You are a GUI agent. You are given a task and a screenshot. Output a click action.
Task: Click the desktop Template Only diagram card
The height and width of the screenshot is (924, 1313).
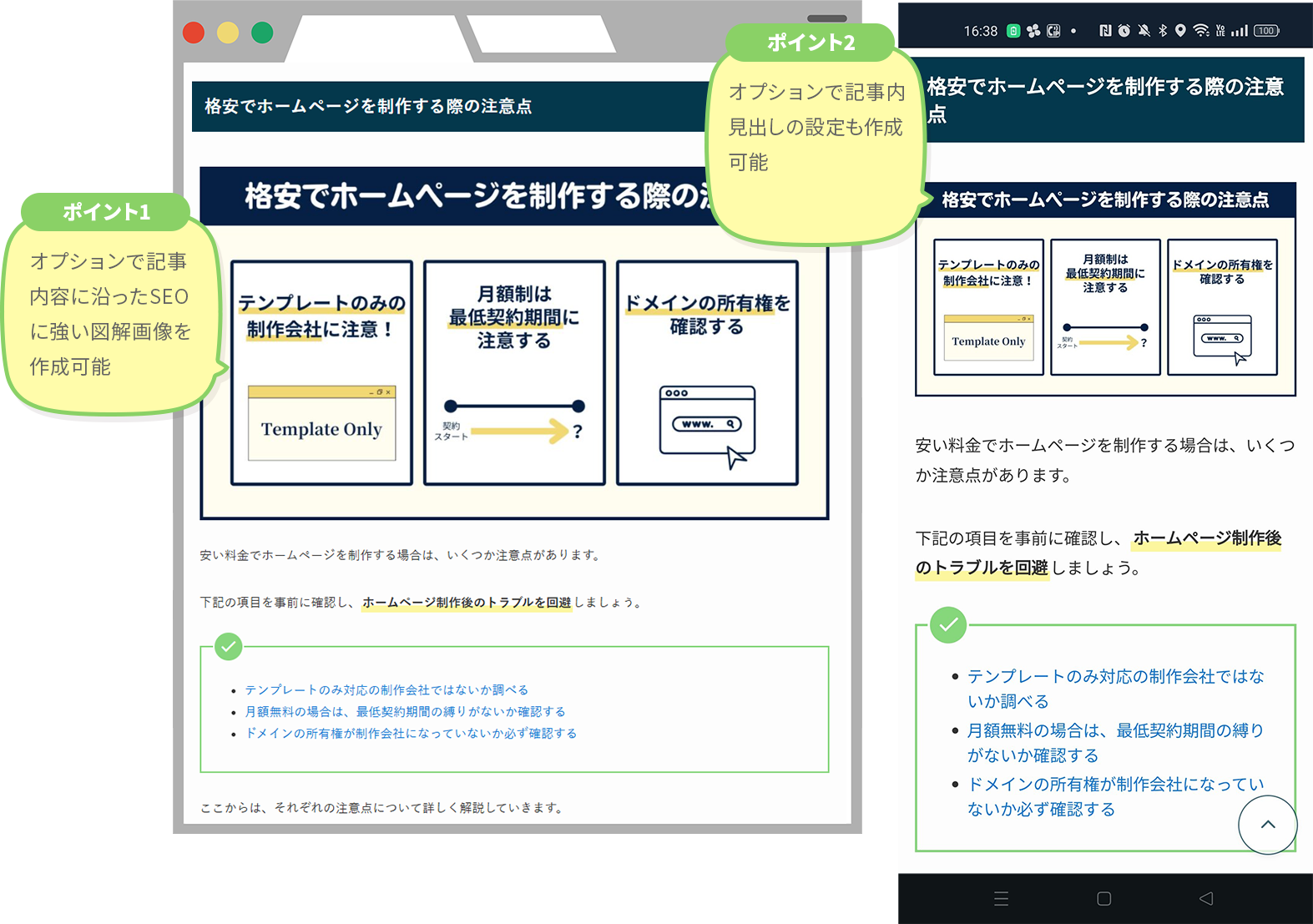click(321, 373)
